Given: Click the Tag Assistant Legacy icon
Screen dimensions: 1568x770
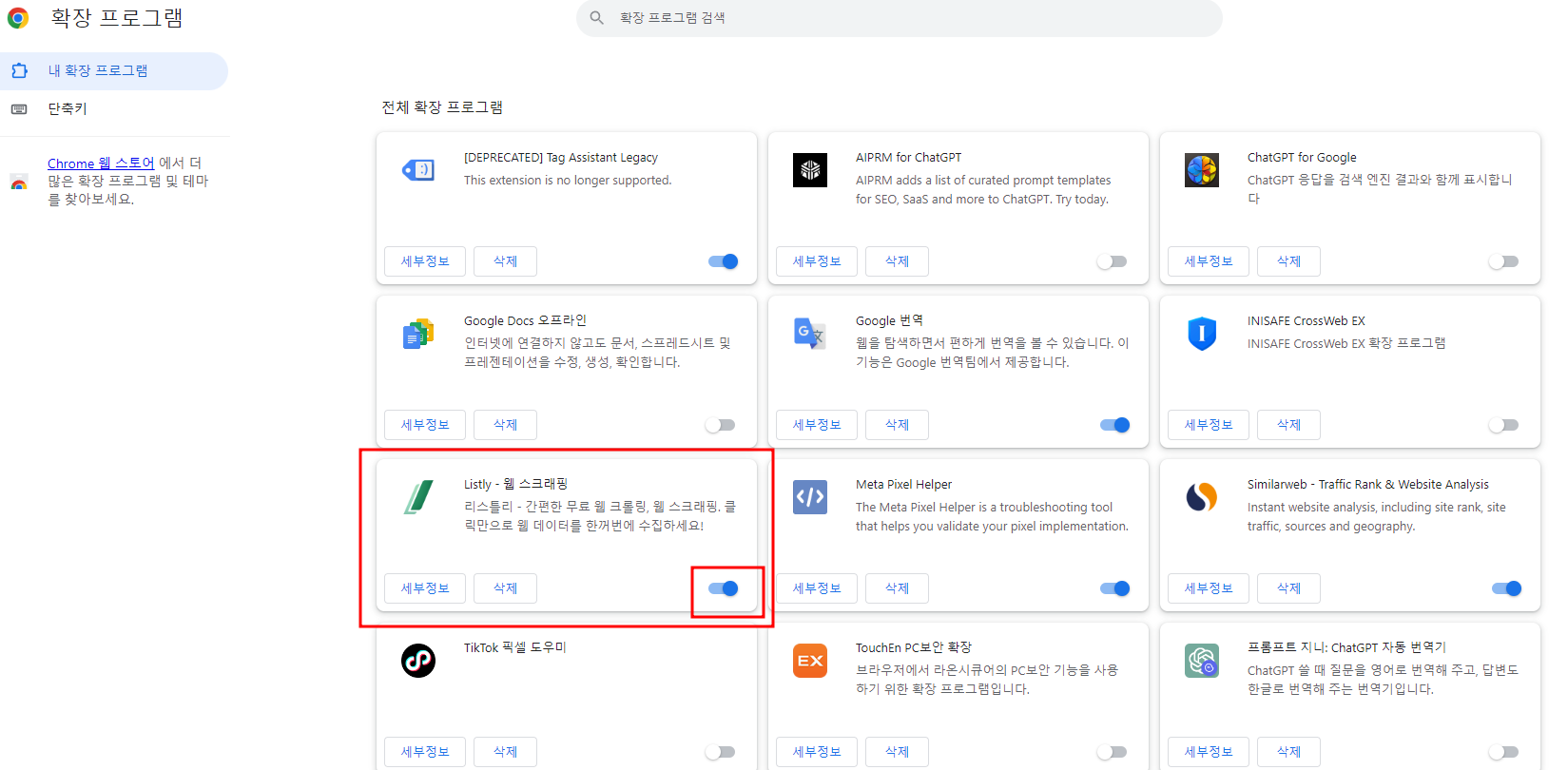Looking at the screenshot, I should 418,170.
